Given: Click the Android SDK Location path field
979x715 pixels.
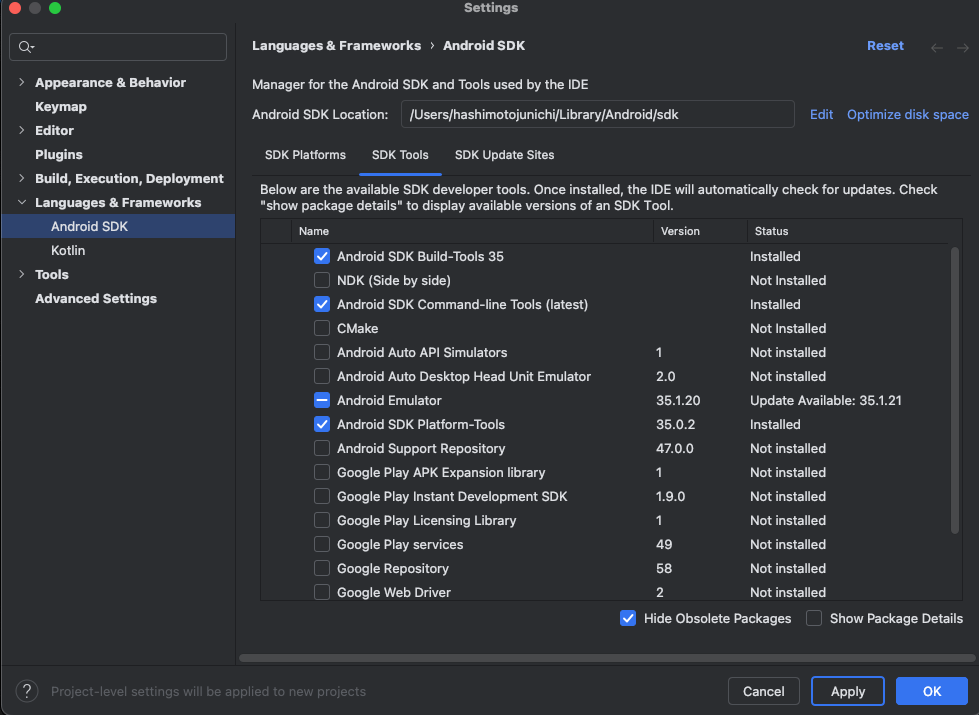Looking at the screenshot, I should [598, 114].
